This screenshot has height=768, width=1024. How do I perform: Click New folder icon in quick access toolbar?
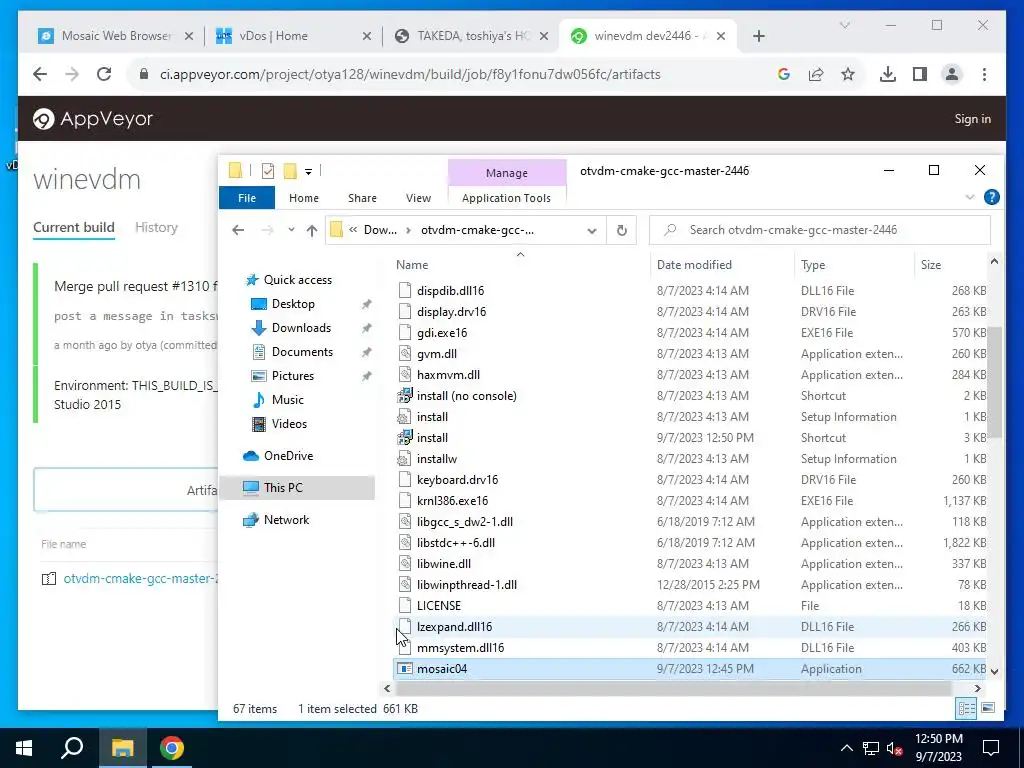[290, 171]
